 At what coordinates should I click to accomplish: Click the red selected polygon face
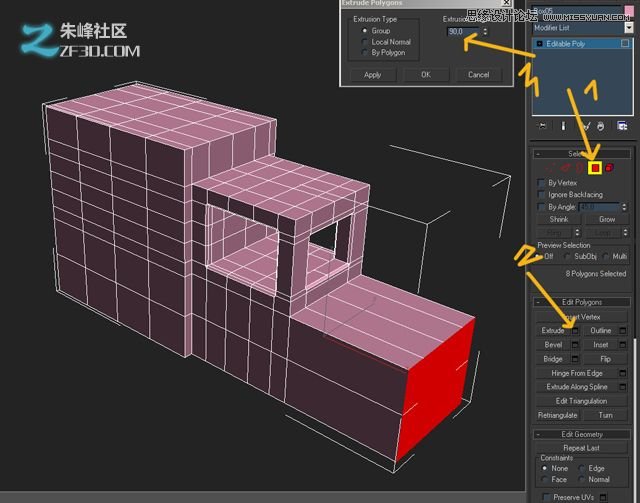tap(437, 389)
